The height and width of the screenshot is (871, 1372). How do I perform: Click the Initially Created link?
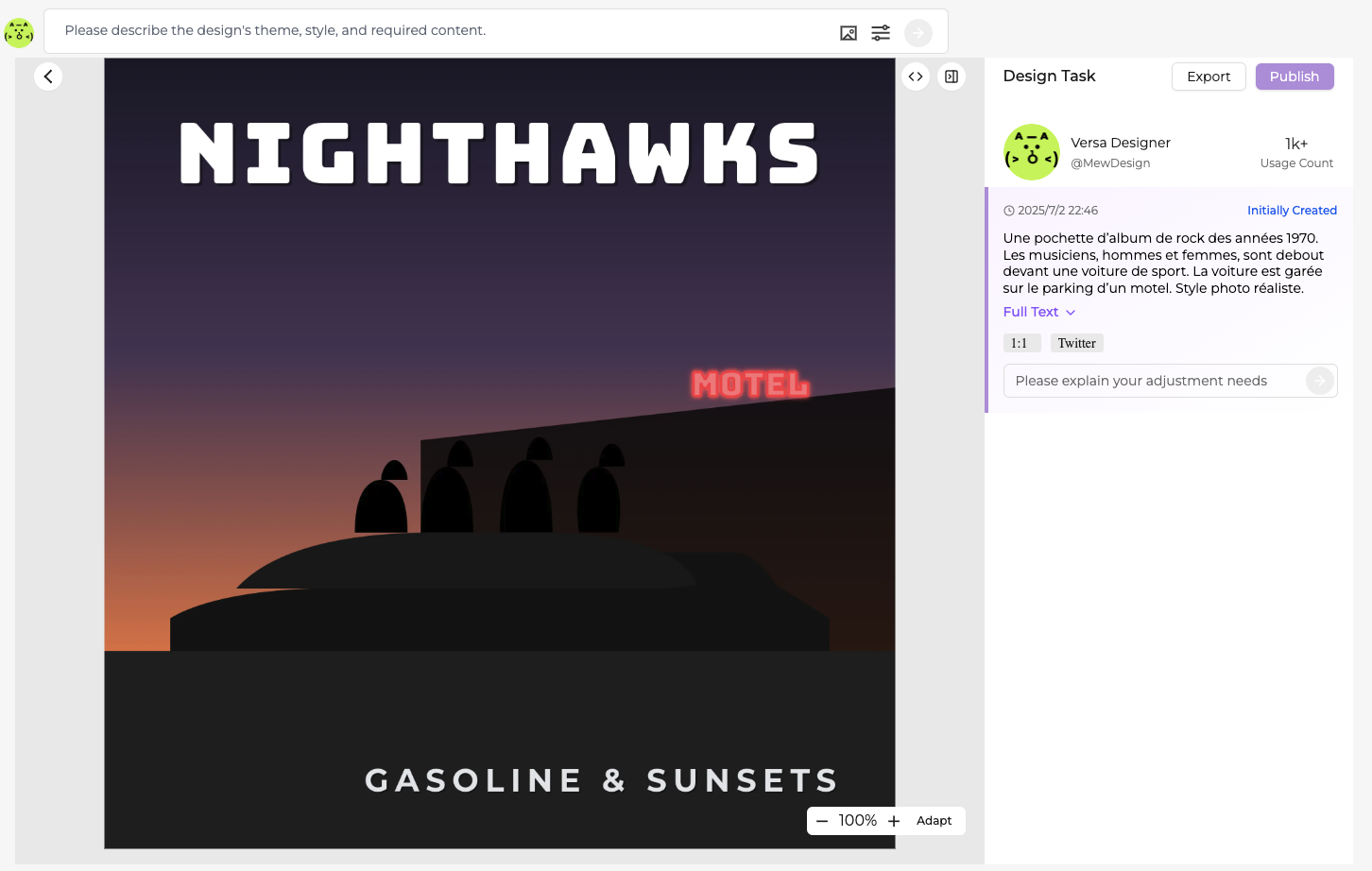click(1291, 211)
